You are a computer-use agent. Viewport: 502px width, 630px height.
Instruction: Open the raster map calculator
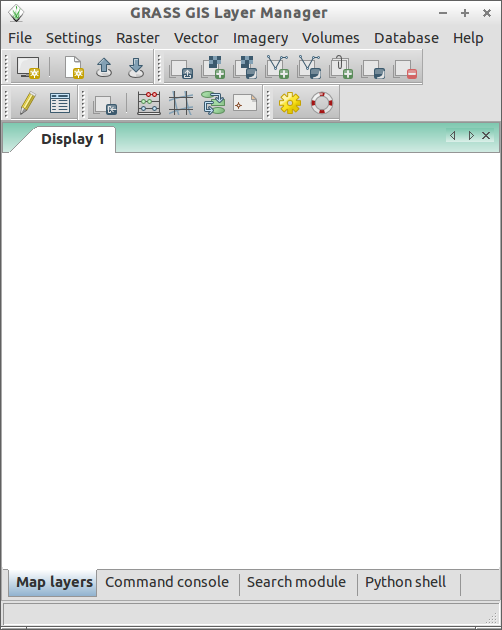149,103
